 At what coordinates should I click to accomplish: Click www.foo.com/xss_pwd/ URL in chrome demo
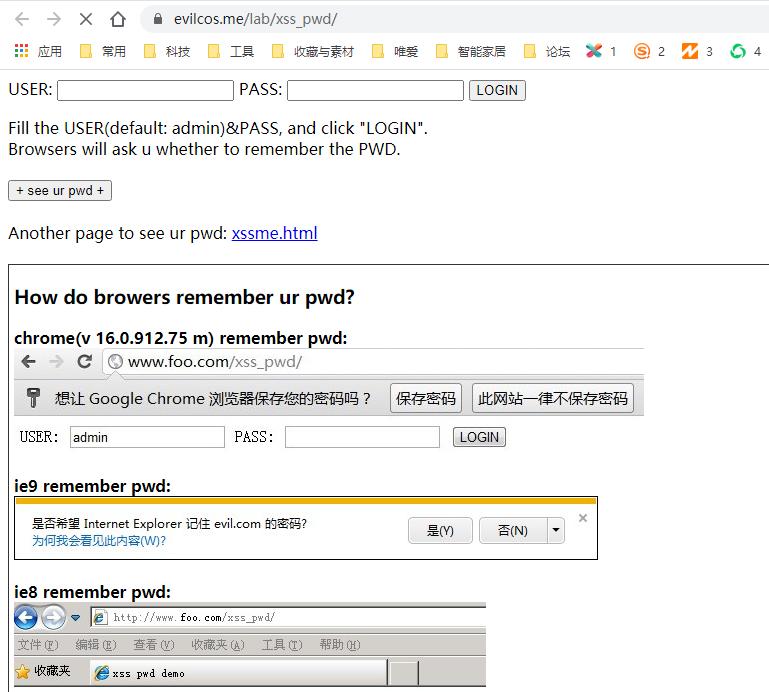[215, 362]
